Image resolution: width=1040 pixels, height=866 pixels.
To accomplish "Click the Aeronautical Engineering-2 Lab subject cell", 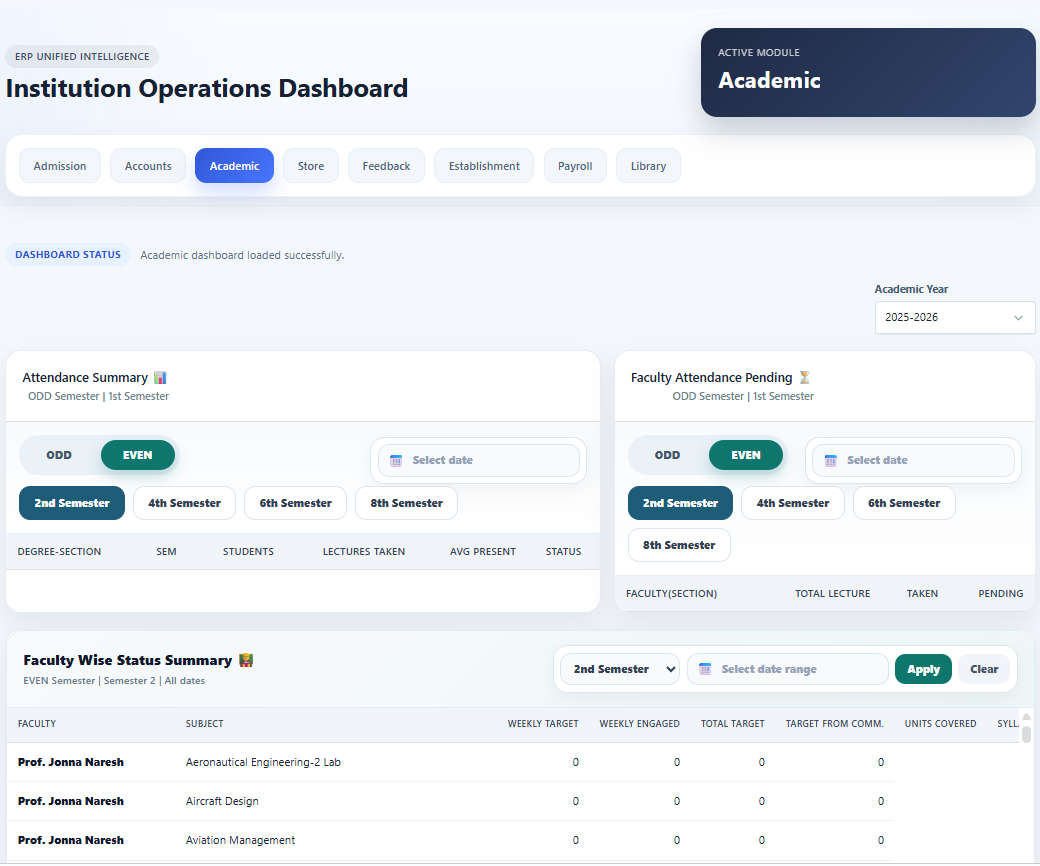I will [x=263, y=762].
